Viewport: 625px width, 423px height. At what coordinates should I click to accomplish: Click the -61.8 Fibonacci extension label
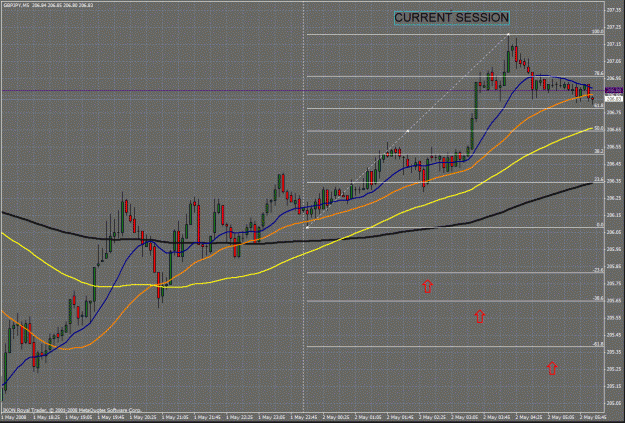pos(598,344)
